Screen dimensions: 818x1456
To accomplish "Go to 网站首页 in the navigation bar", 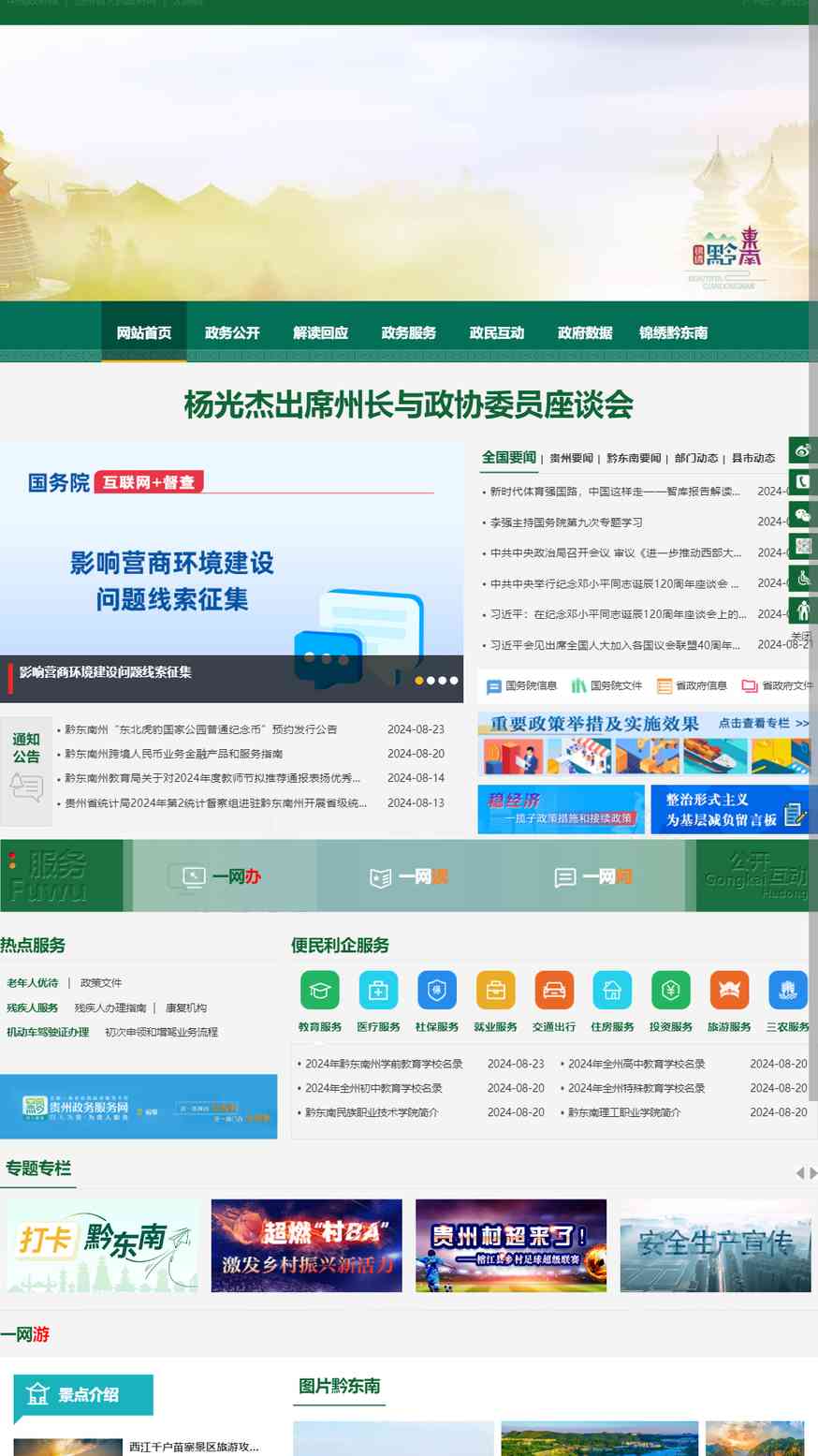I will tap(144, 332).
